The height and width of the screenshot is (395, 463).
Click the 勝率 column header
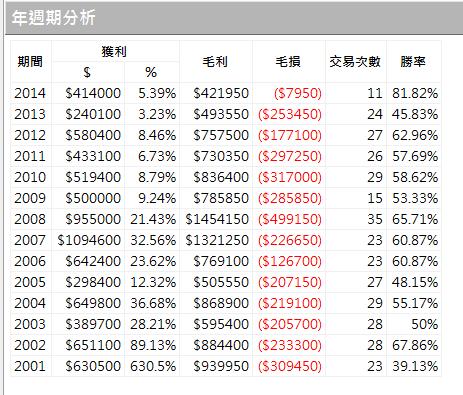pos(413,62)
